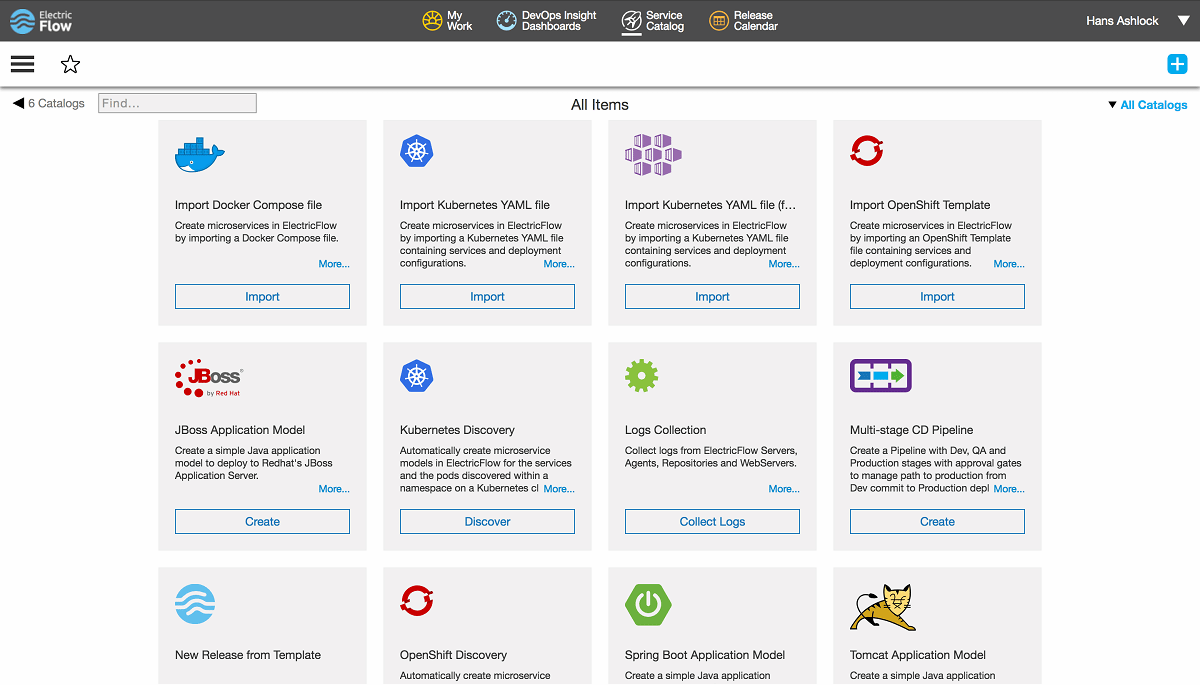Screen dimensions: 1200x685
Task: Click the ElectricFlow wave icon on New Release card
Action: tap(195, 604)
